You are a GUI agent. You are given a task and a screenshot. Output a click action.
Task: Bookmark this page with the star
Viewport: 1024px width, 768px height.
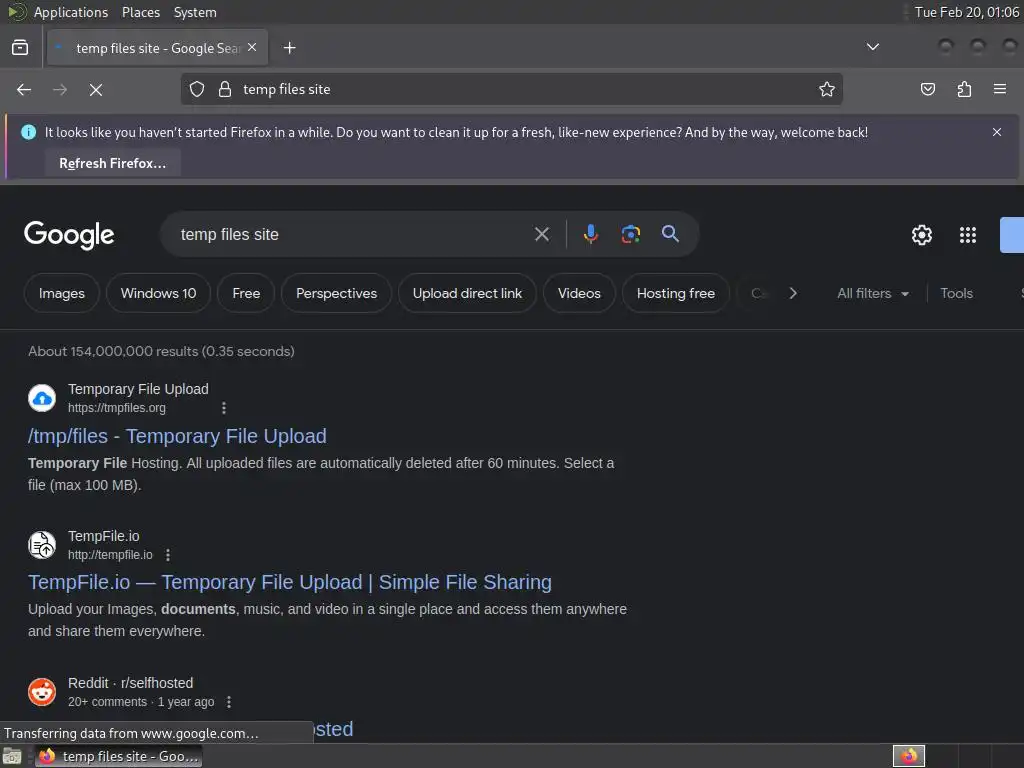click(827, 89)
